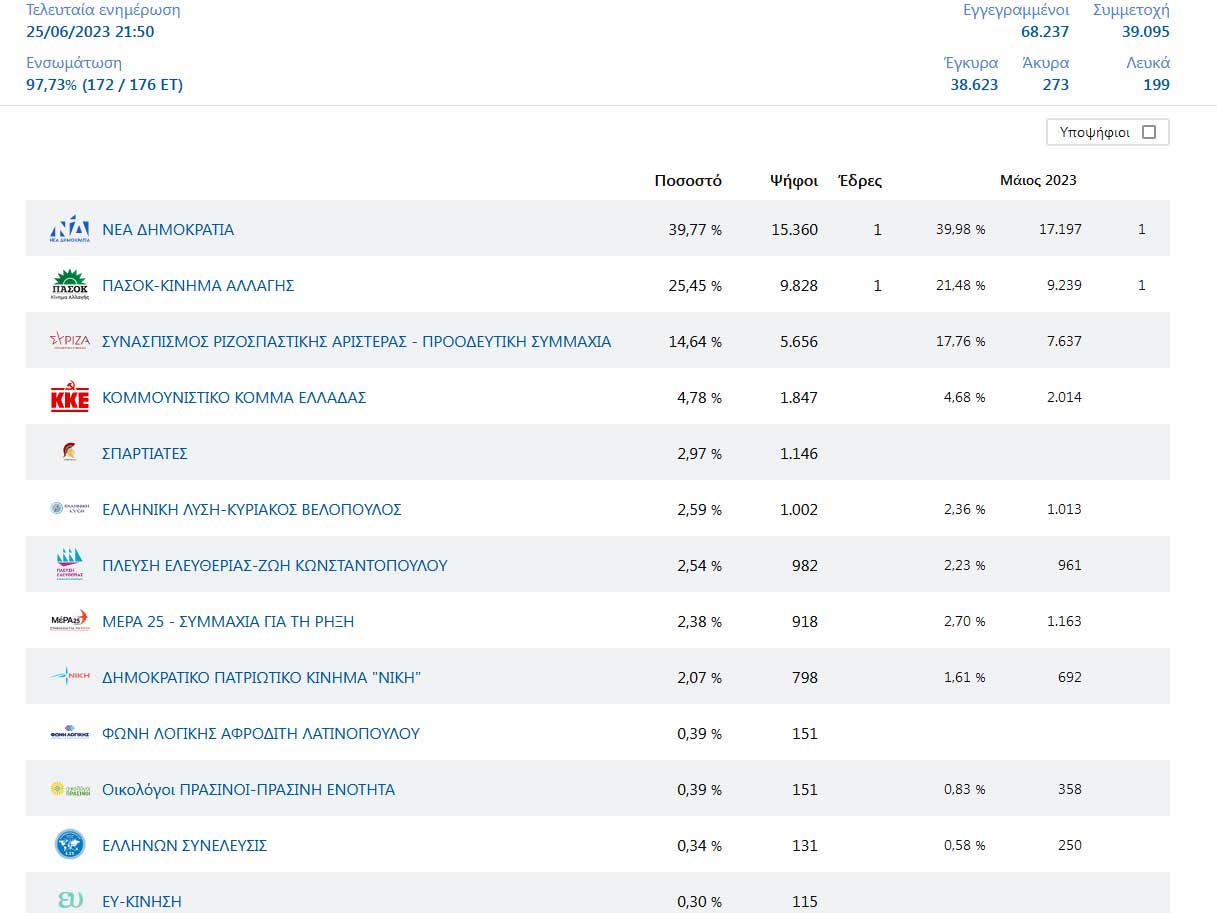Viewport: 1217px width, 913px height.
Task: Enable the Υποψήφιοι checkbox
Action: coord(1148,132)
